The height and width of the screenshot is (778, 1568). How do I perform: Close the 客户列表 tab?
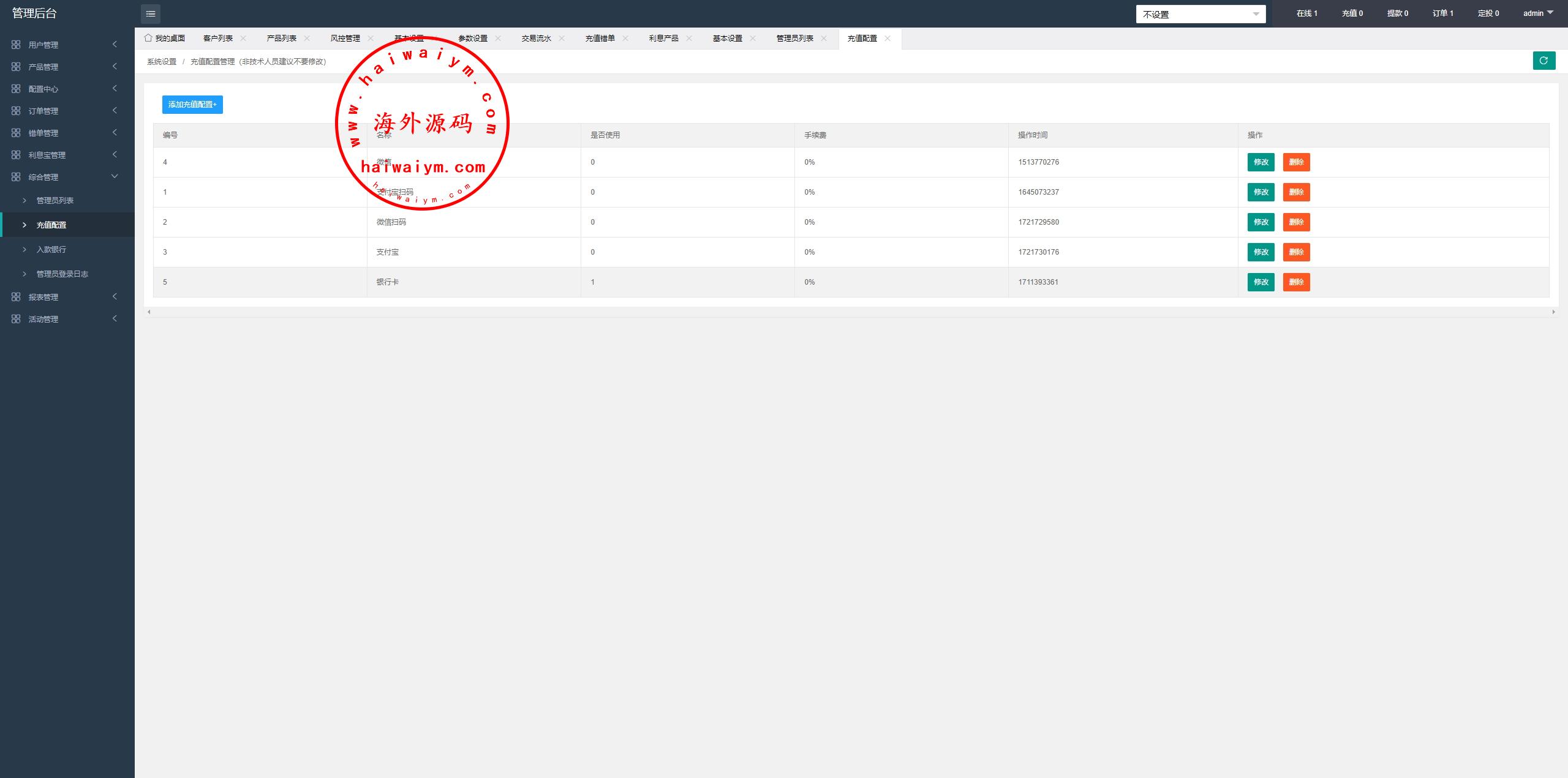click(243, 39)
